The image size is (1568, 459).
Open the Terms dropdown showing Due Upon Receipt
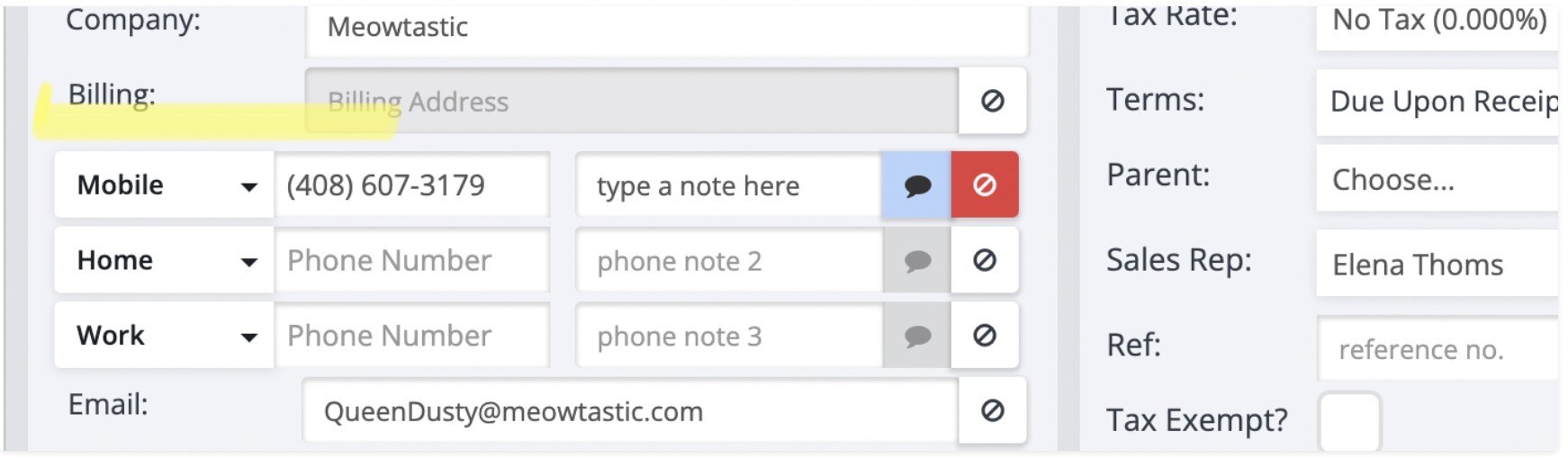pos(1437,102)
